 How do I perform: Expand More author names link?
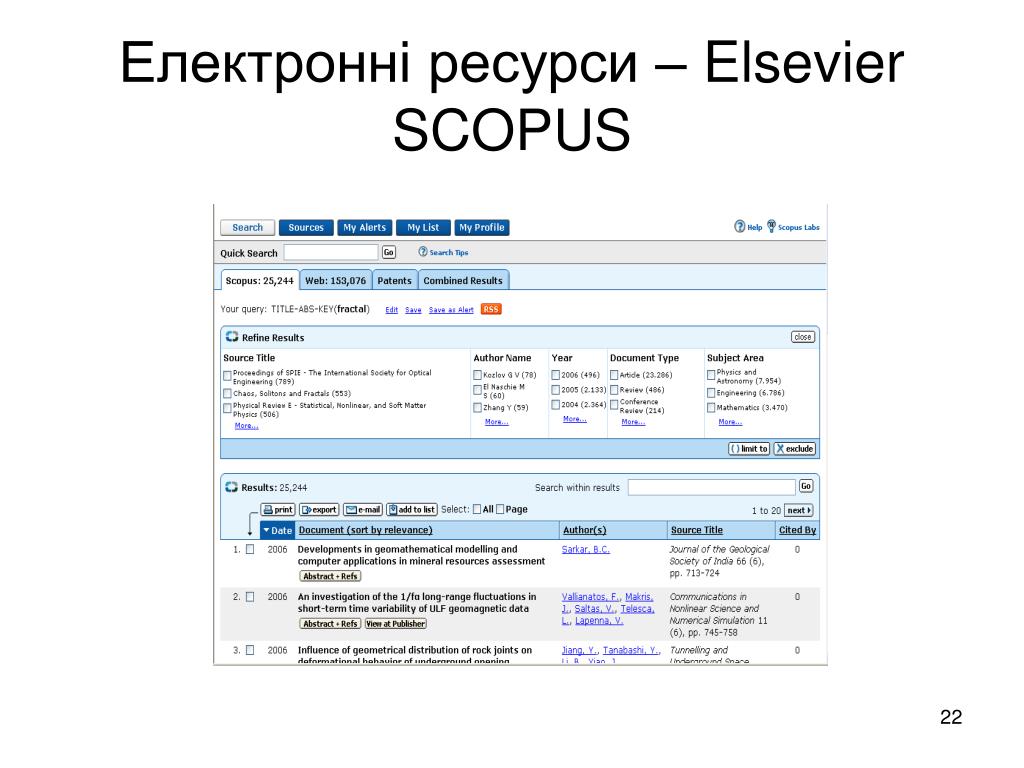(x=496, y=422)
